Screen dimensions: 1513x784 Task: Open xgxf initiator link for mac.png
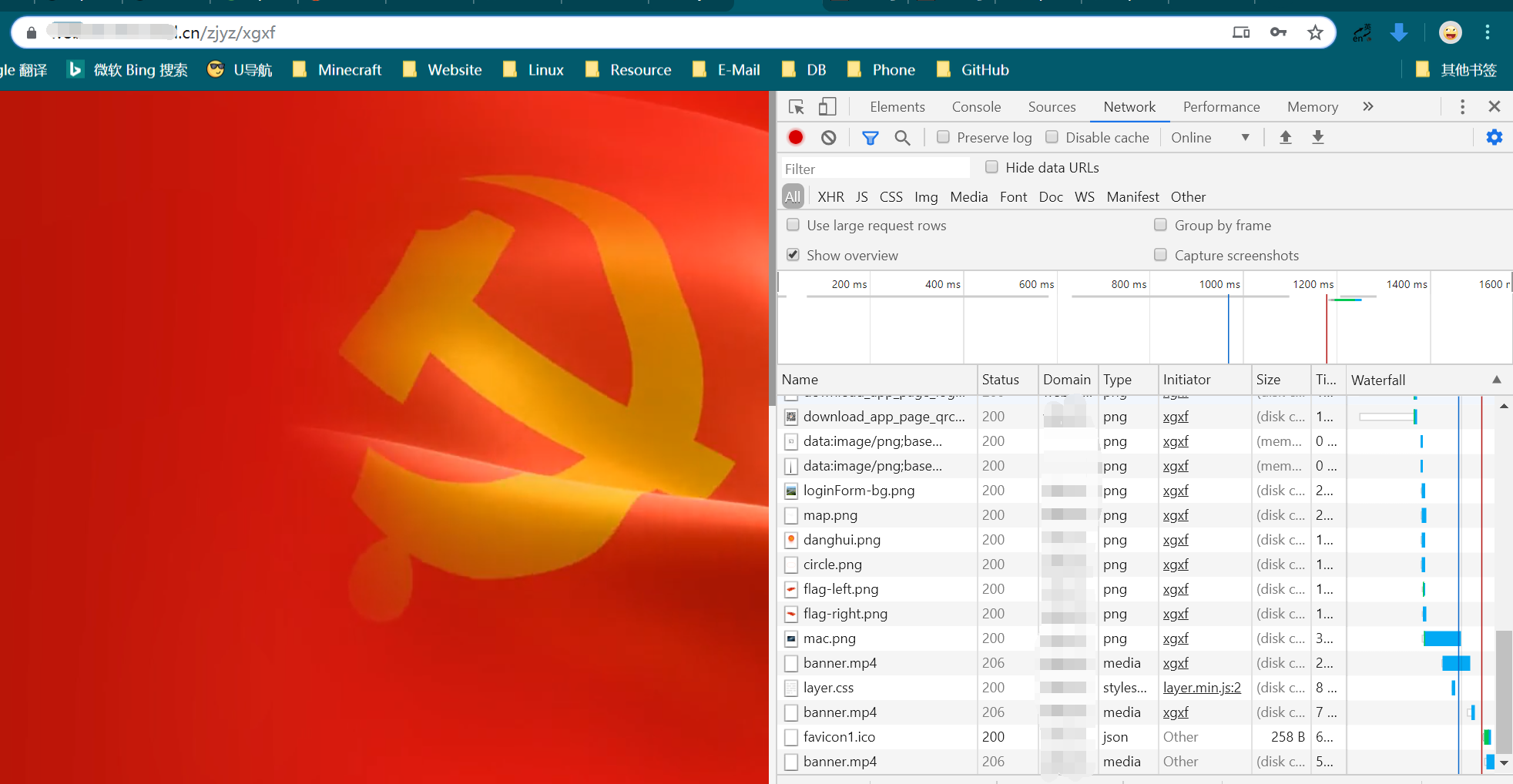coord(1176,638)
